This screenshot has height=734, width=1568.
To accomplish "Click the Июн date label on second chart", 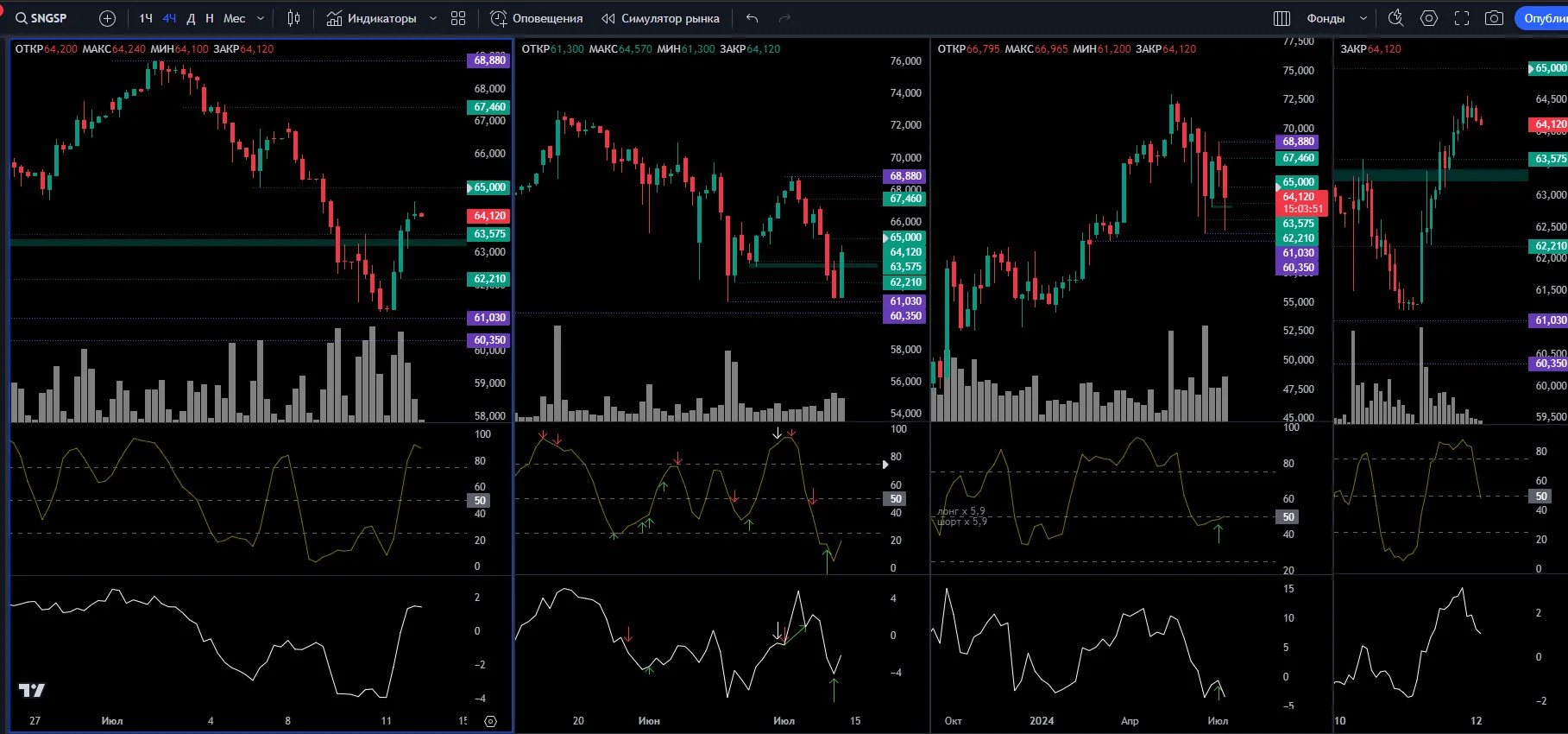I will coord(649,721).
